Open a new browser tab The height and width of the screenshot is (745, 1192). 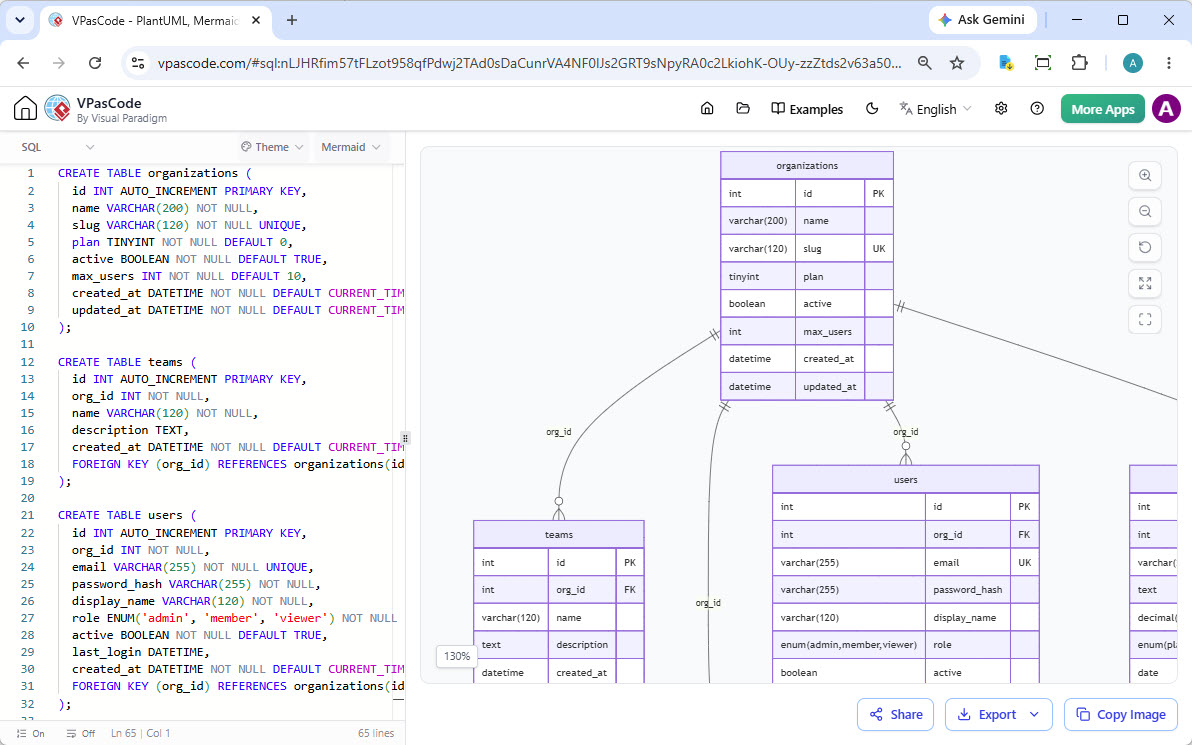tap(292, 21)
